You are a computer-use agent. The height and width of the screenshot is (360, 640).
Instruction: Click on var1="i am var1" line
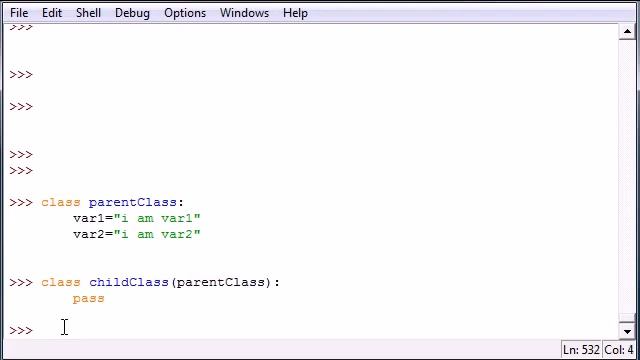point(137,218)
